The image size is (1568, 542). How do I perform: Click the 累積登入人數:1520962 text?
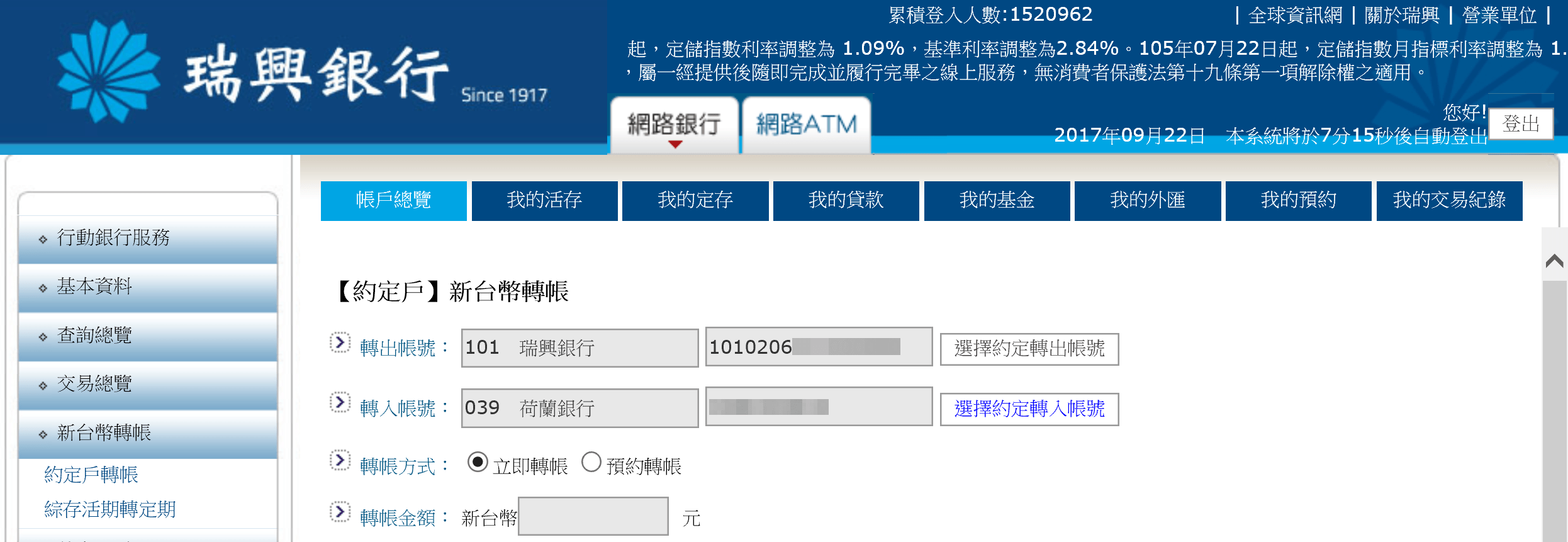point(991,14)
